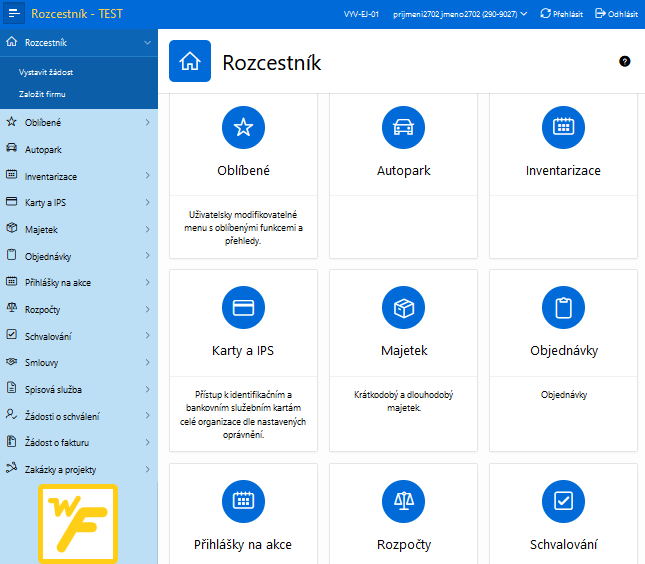Click the yellow WF logo
Viewport: 645px width, 564px height.
coord(78,523)
